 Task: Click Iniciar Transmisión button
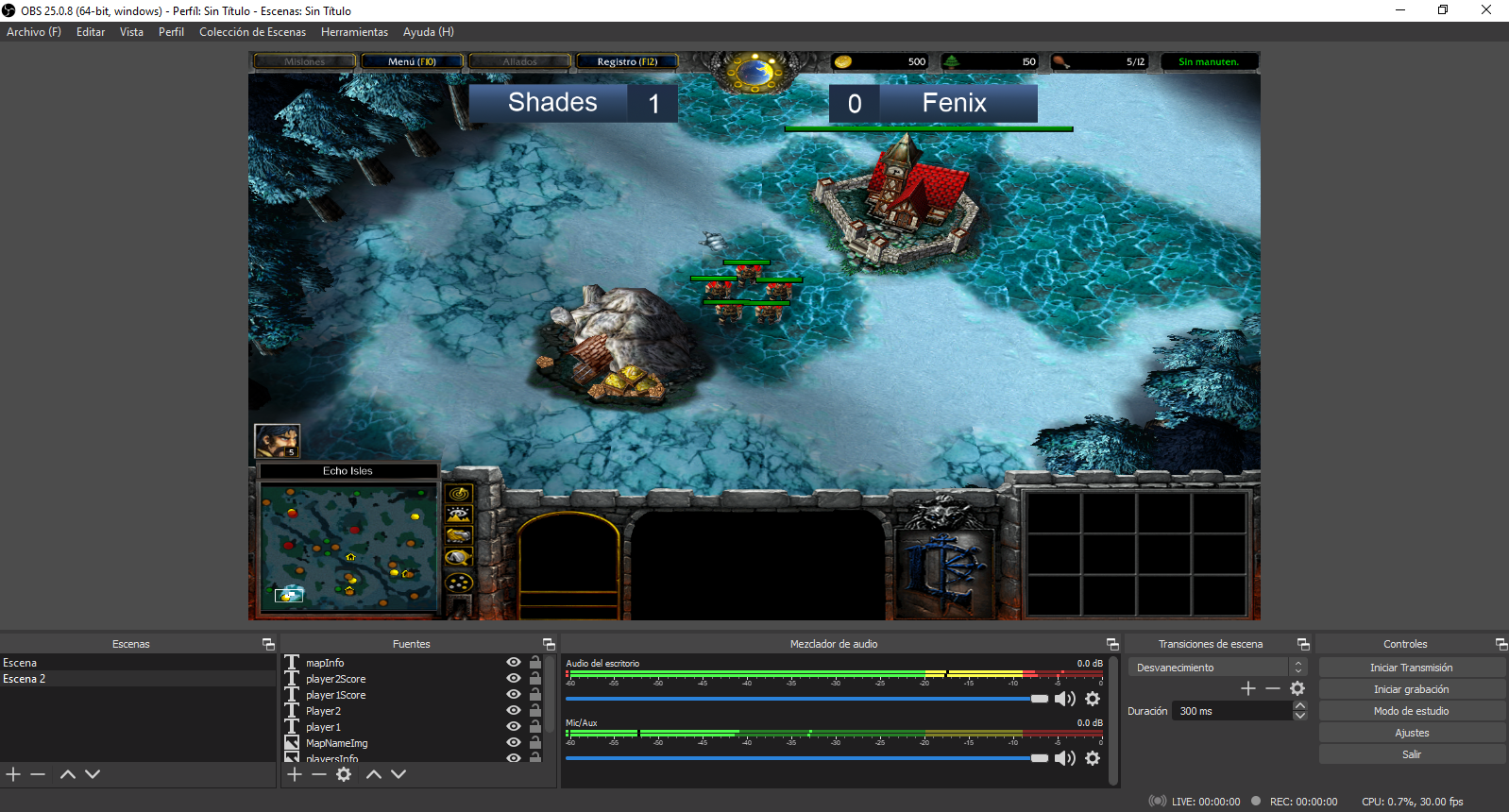[1412, 668]
